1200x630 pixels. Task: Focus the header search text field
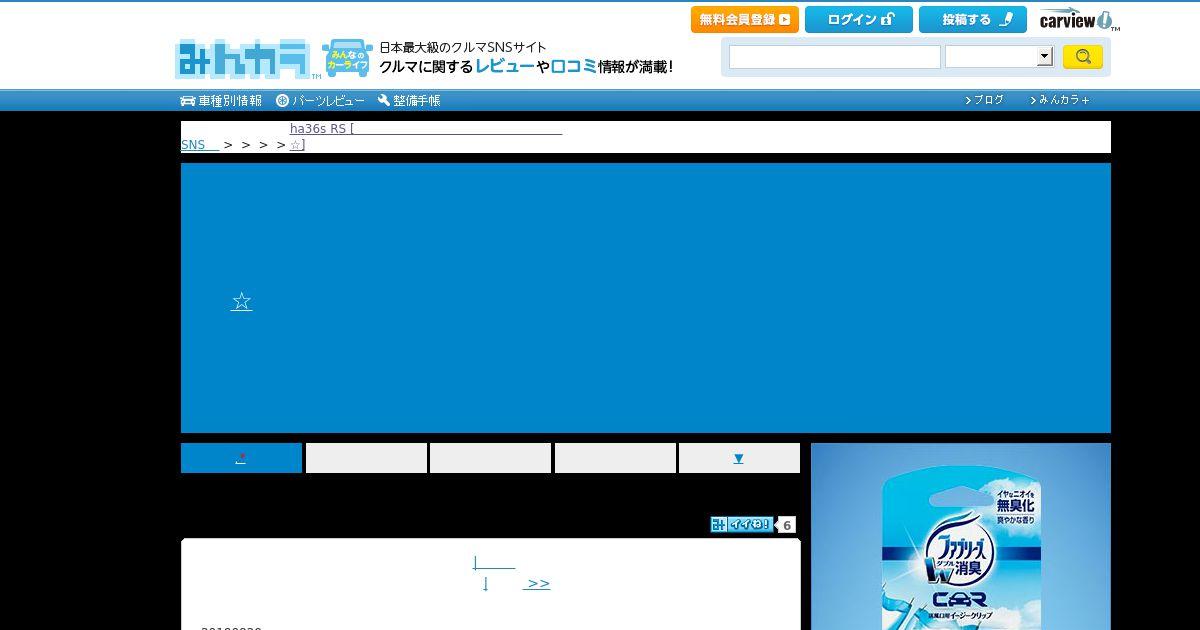835,57
